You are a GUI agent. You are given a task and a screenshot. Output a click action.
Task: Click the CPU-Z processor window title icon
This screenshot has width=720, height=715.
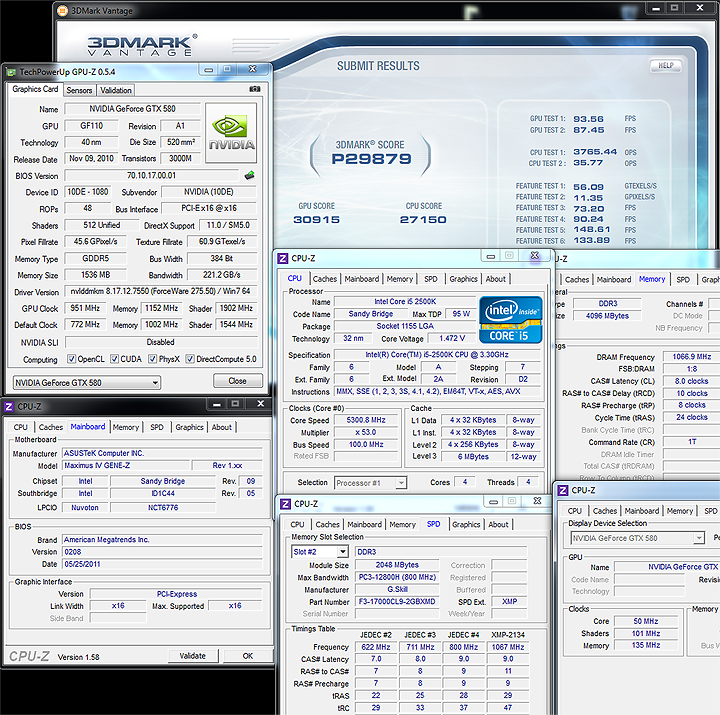(282, 259)
